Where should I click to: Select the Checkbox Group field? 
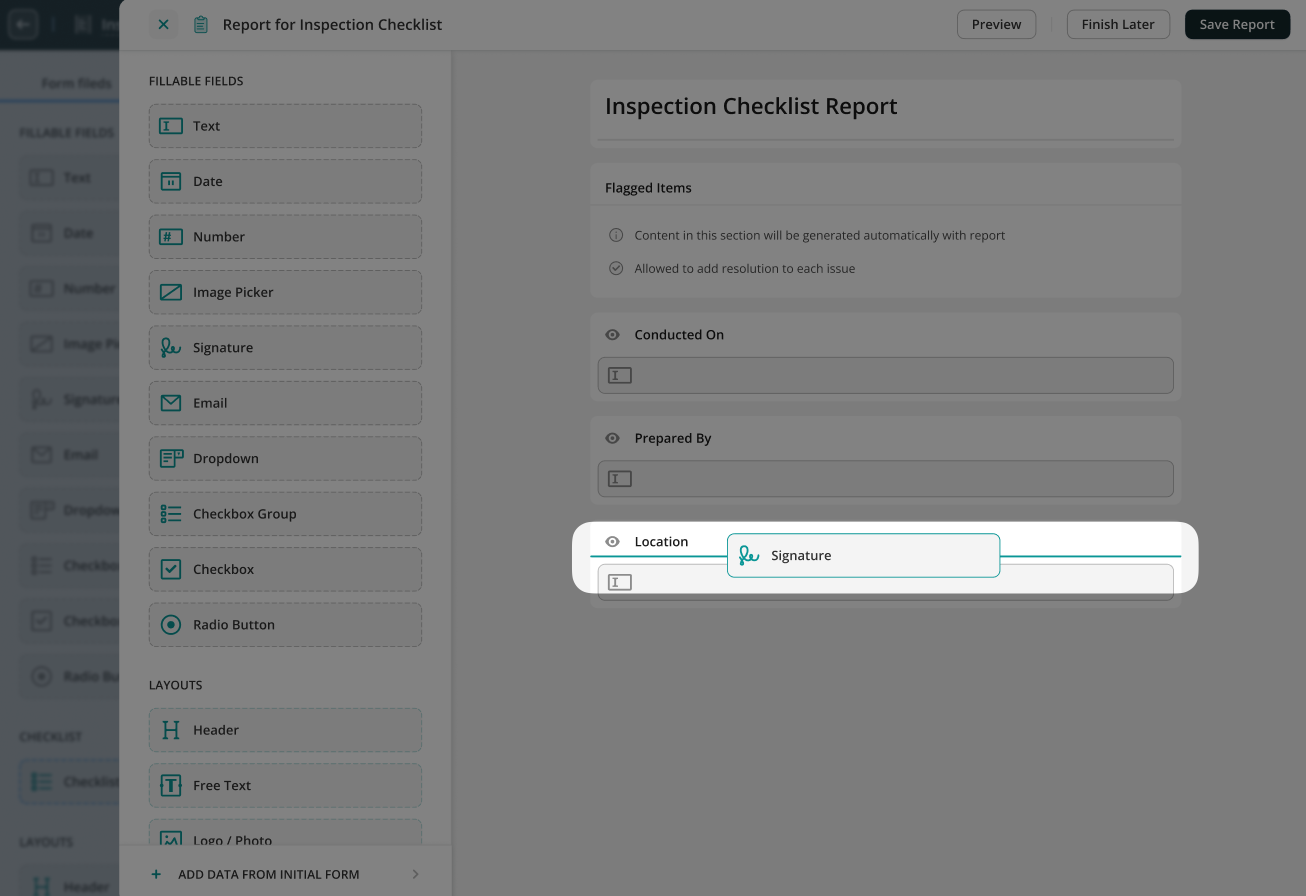(x=285, y=514)
